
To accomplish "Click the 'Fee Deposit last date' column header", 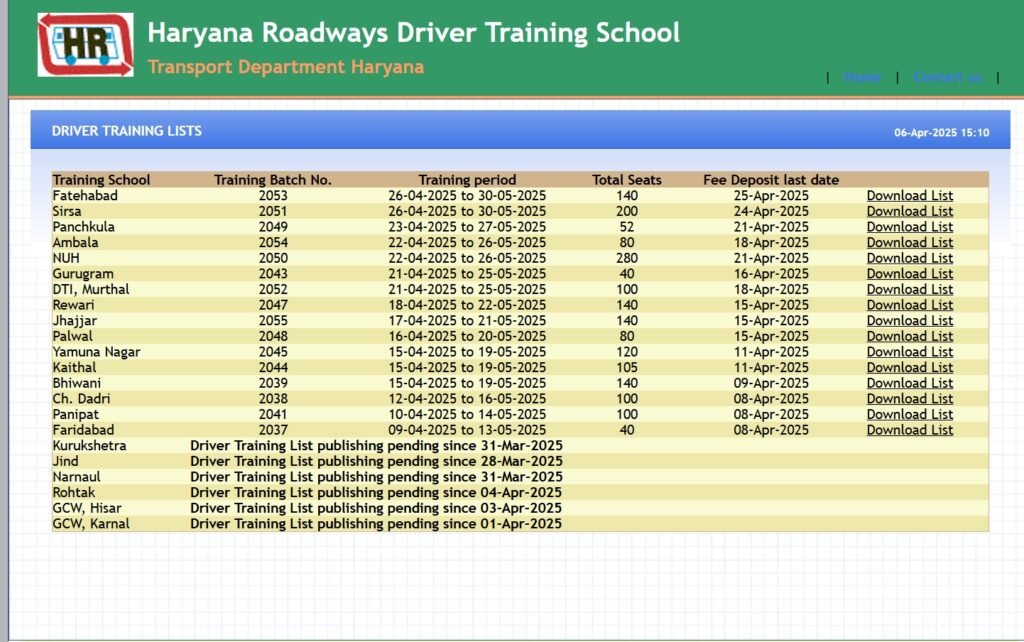I will [771, 180].
